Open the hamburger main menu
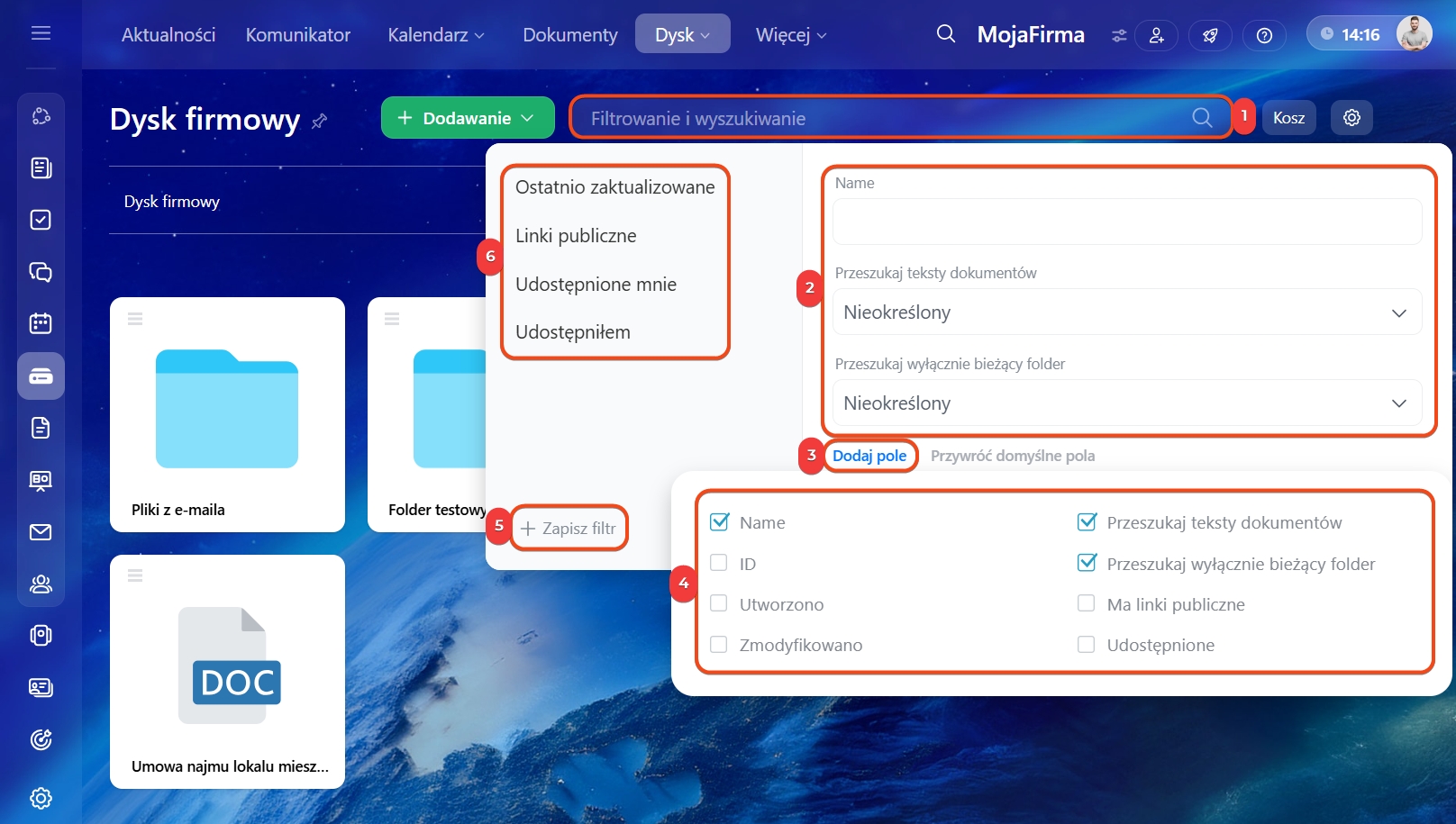Image resolution: width=1456 pixels, height=824 pixels. pyautogui.click(x=41, y=33)
